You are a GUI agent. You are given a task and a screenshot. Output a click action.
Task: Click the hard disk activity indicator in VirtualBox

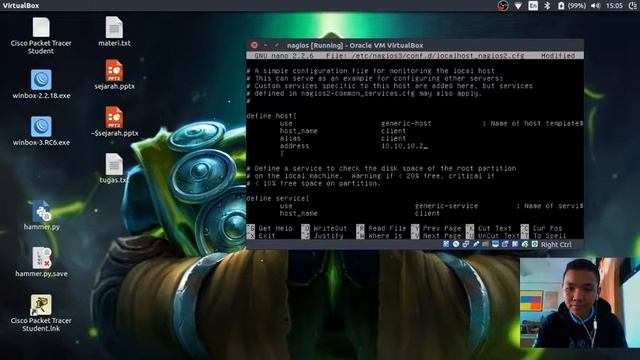click(x=446, y=244)
